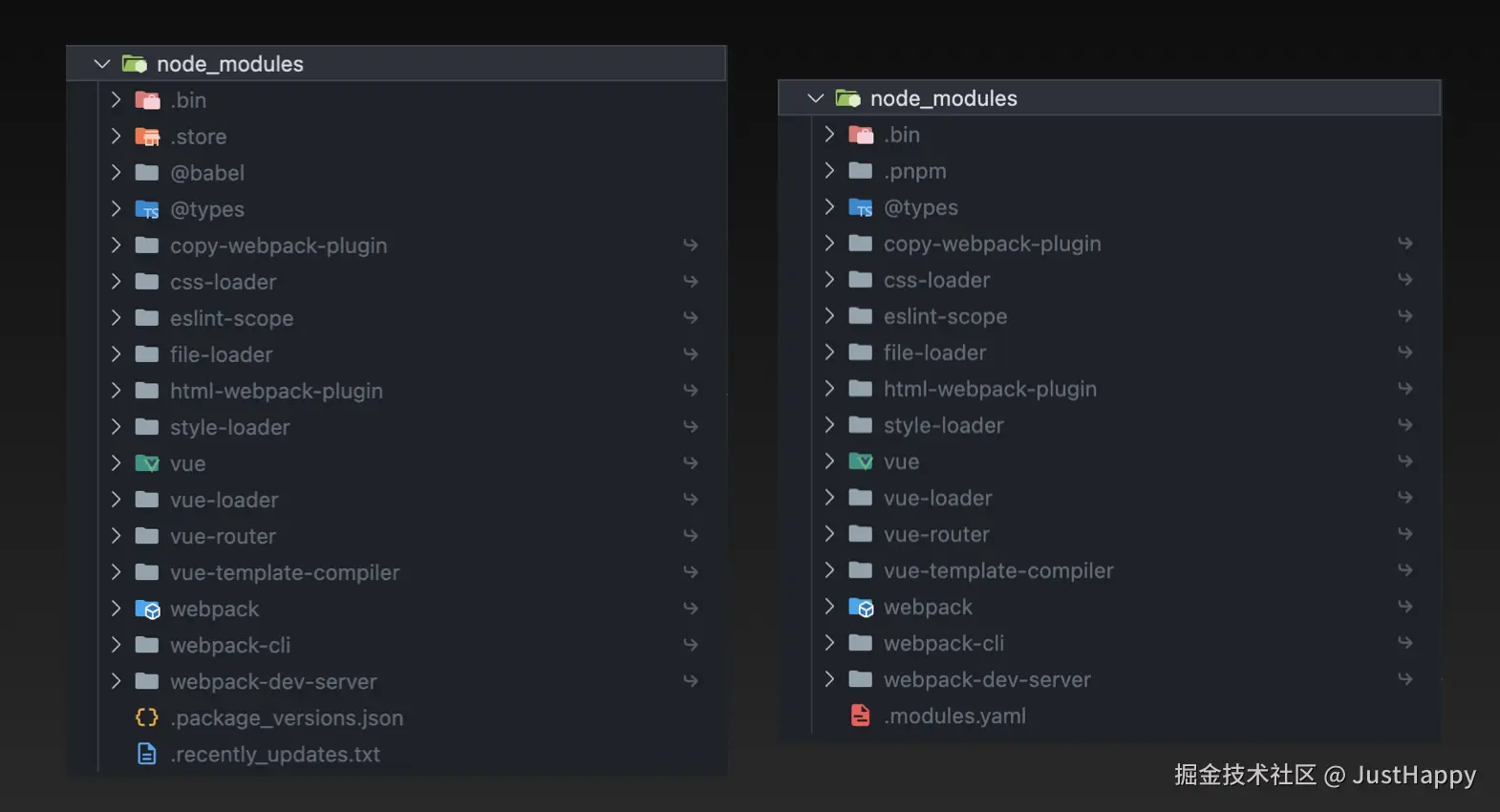The width and height of the screenshot is (1500, 812).
Task: Expand left webpack-dev-server folder chevron
Action: (116, 681)
